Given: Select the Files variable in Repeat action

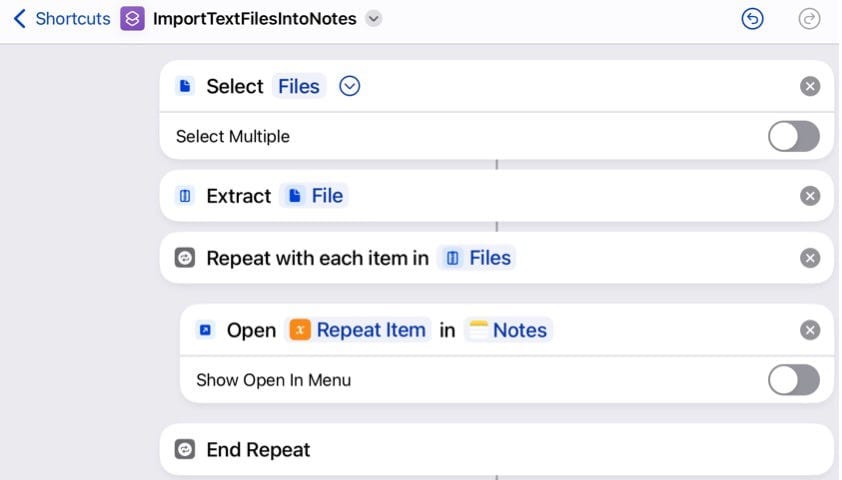Looking at the screenshot, I should click(x=477, y=258).
